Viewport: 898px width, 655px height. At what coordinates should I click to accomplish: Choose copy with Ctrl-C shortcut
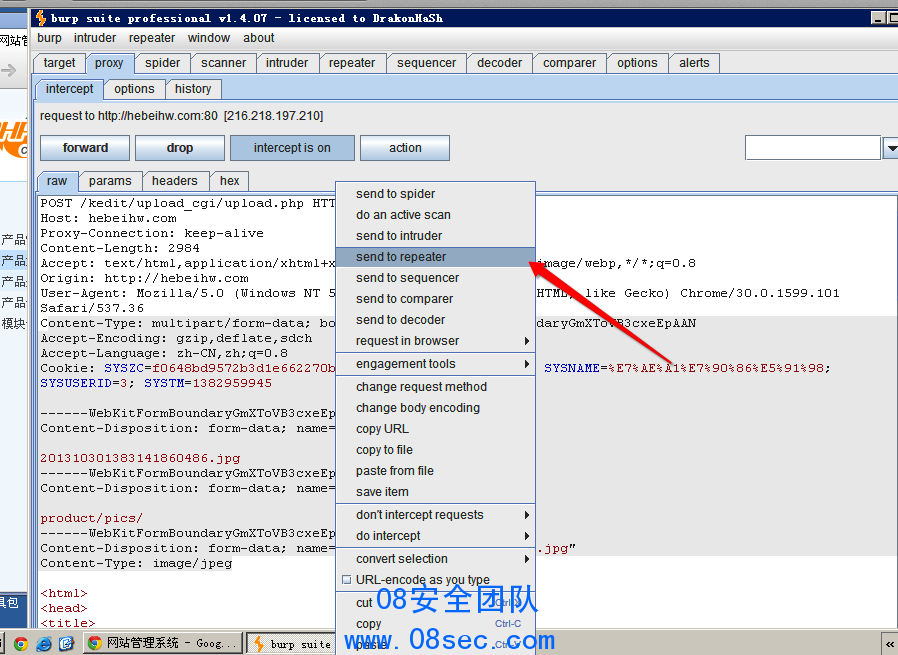coord(435,624)
